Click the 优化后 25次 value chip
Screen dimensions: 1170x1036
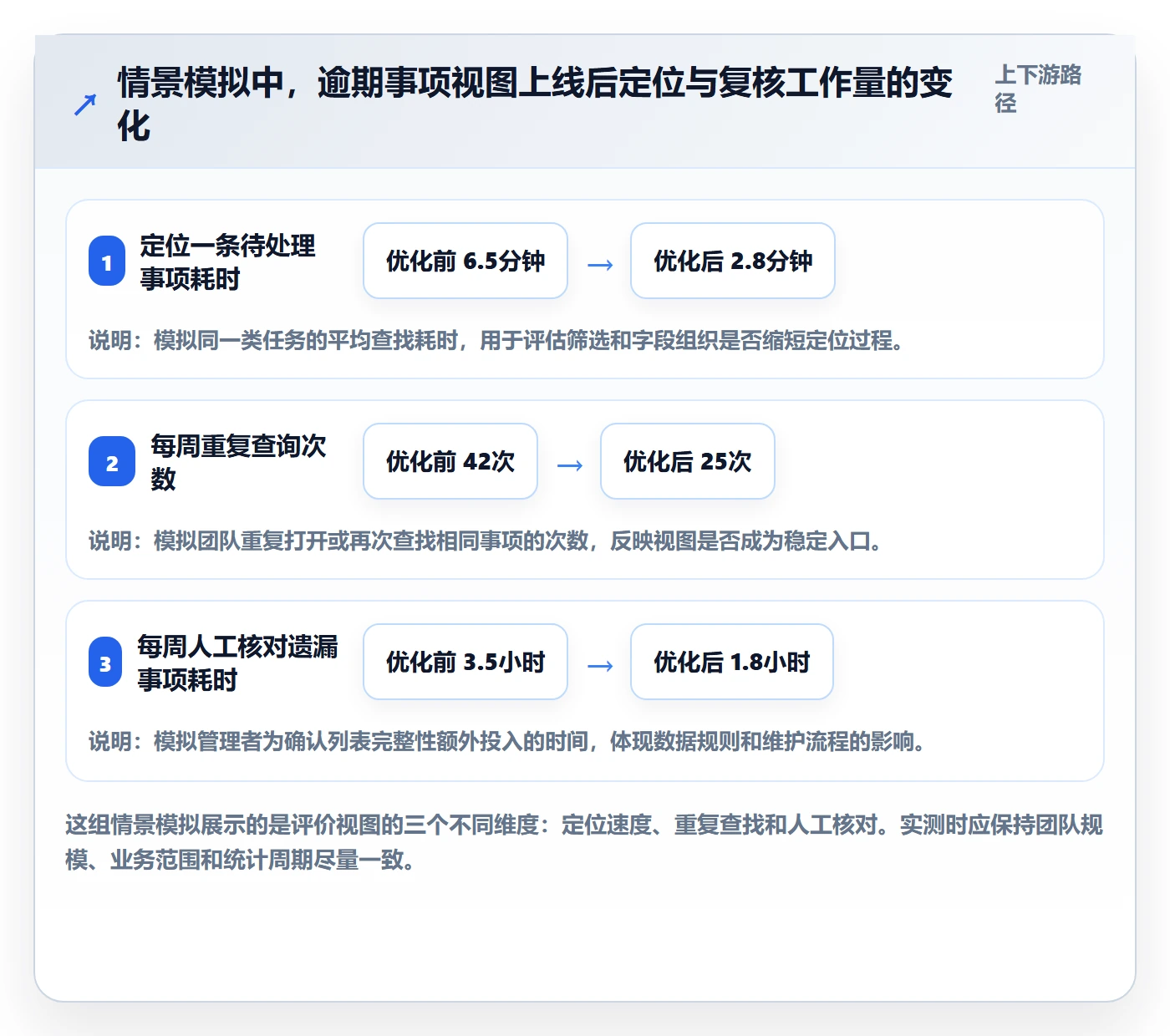688,461
